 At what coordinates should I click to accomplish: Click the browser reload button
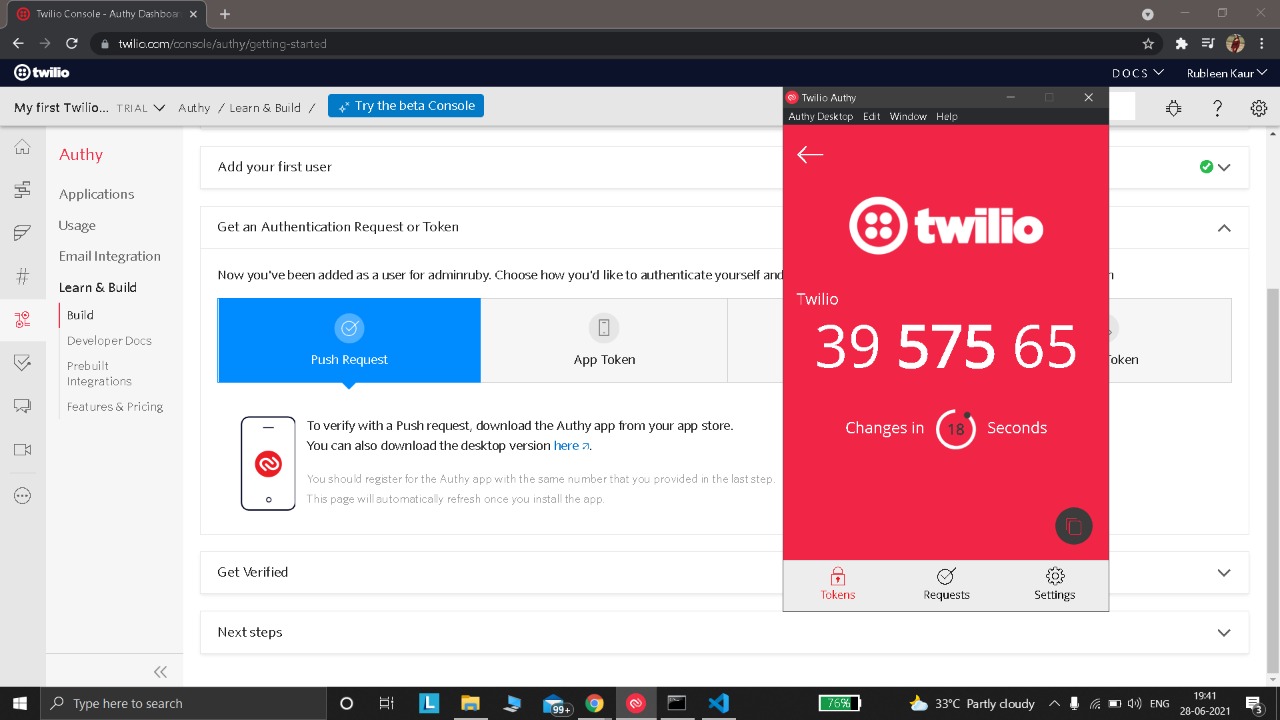click(x=72, y=43)
